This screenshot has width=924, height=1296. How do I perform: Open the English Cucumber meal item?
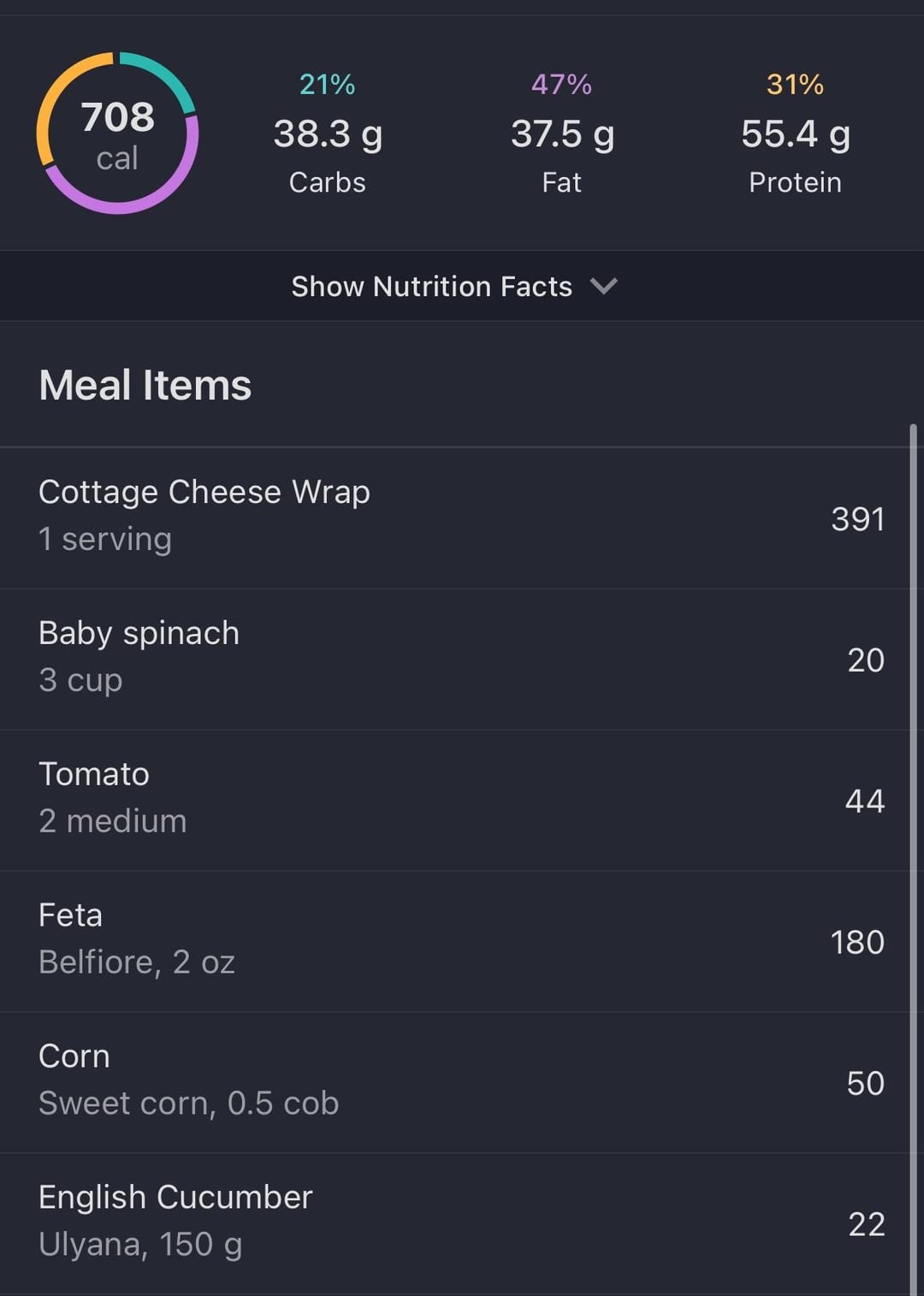175,1221
